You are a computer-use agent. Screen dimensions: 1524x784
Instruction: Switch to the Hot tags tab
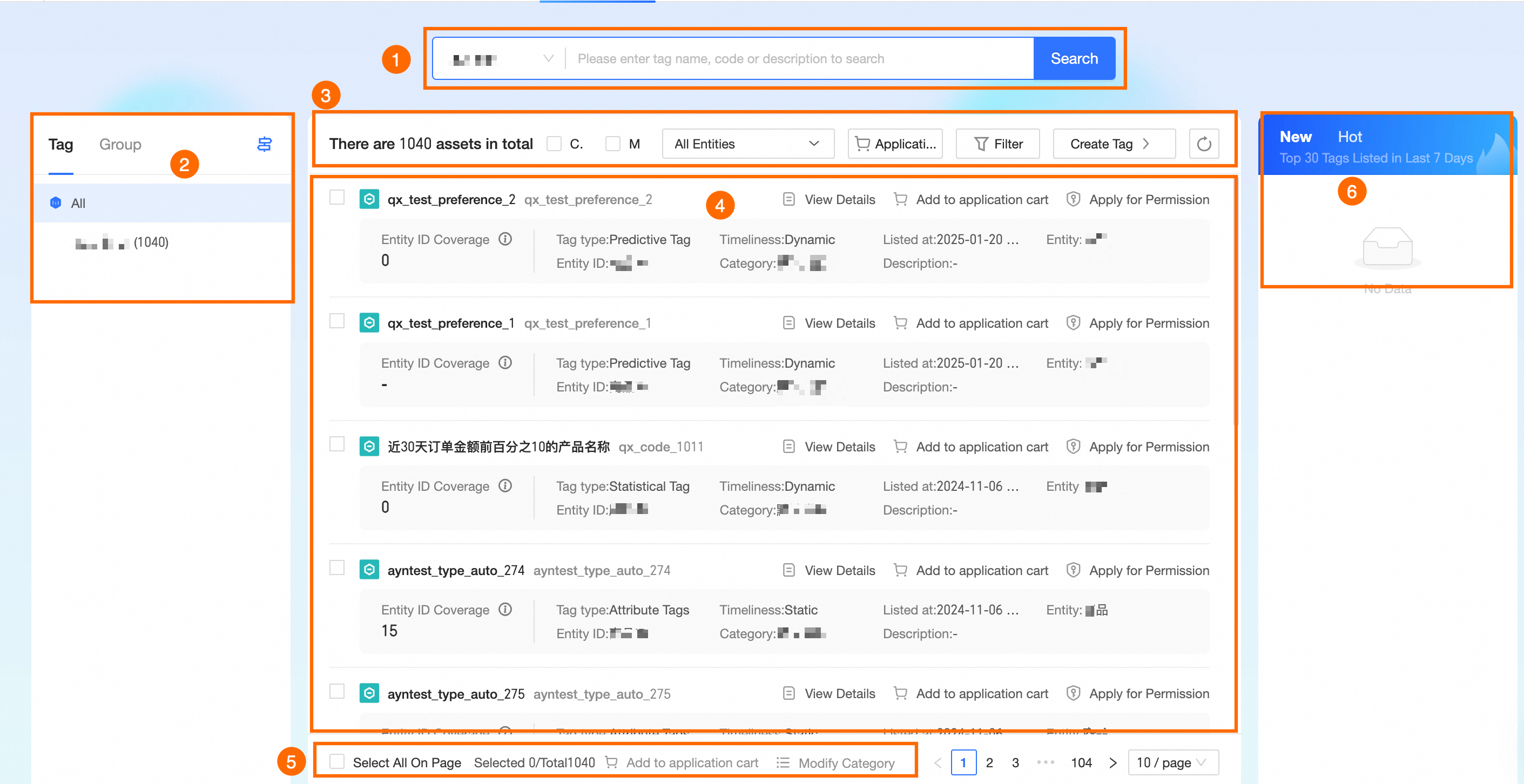(1350, 137)
